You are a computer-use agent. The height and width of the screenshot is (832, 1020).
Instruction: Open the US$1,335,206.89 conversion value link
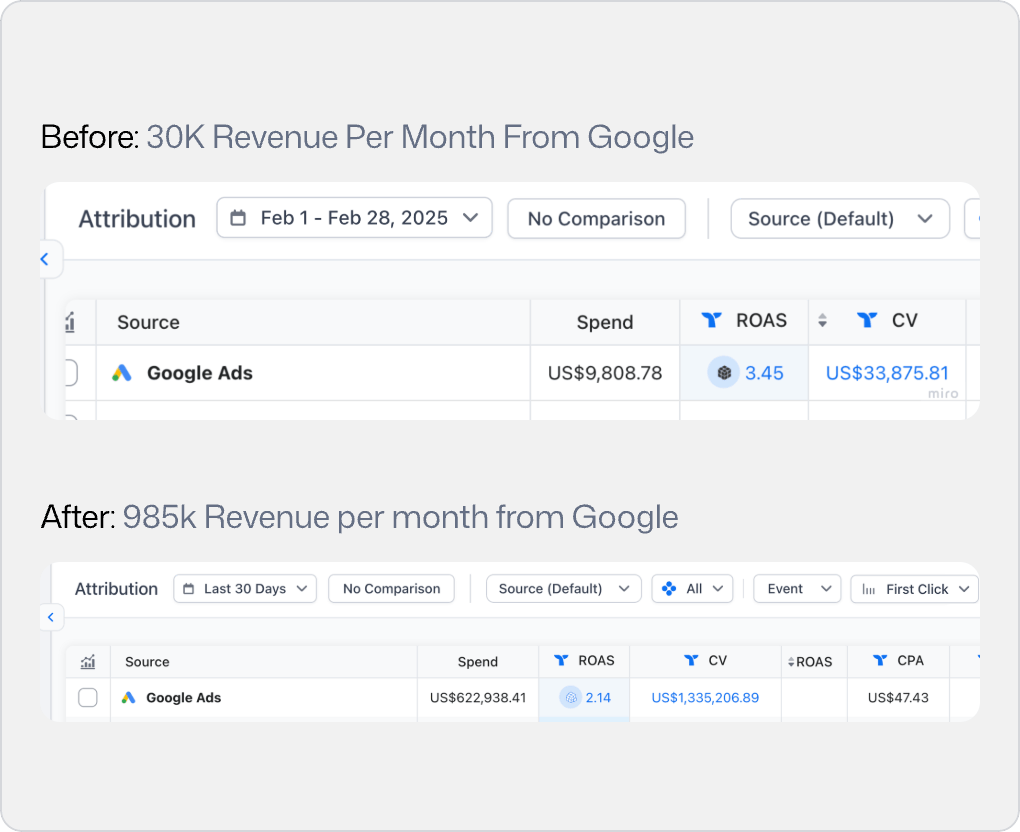pyautogui.click(x=705, y=698)
